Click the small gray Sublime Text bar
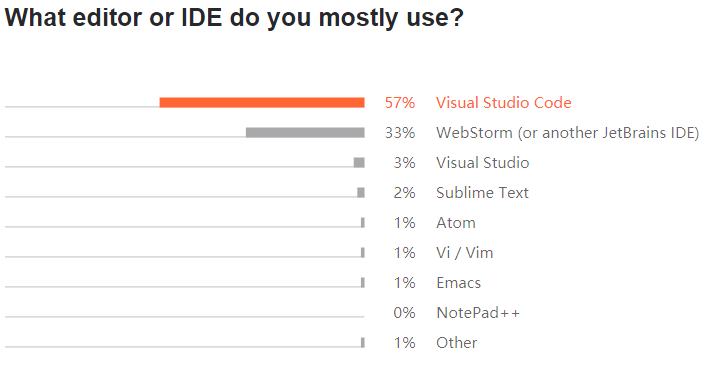The height and width of the screenshot is (365, 717). pyautogui.click(x=361, y=193)
